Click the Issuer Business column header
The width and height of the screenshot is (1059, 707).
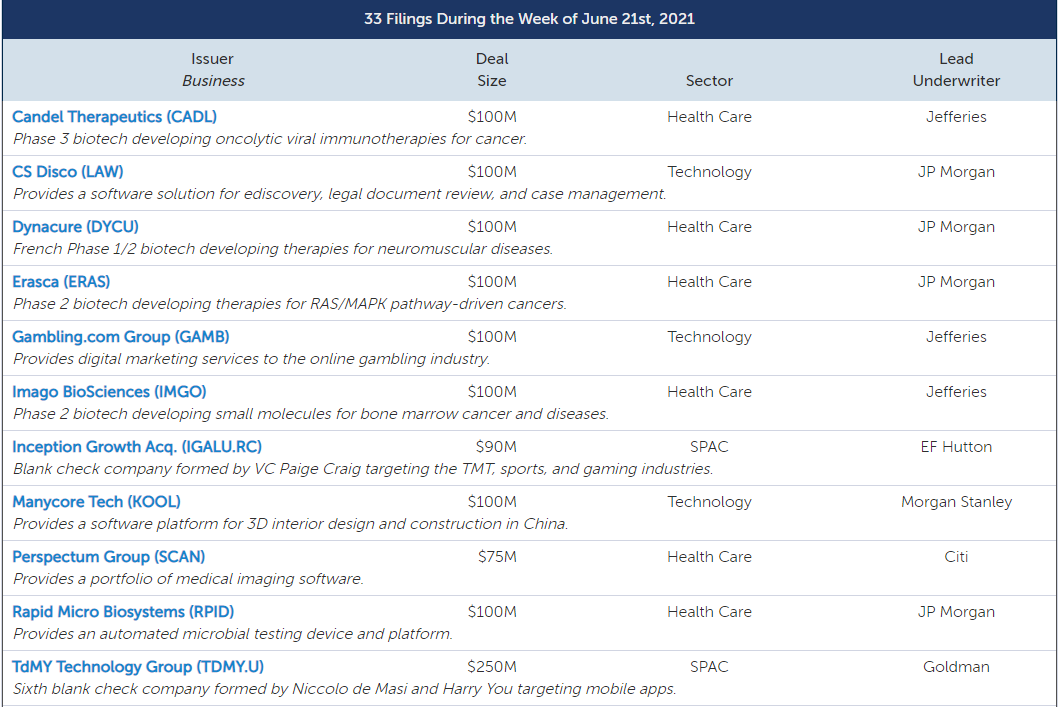tap(213, 70)
